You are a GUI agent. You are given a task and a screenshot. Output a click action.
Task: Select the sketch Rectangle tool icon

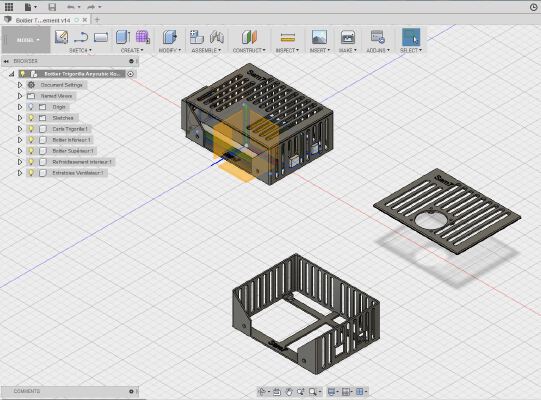tap(101, 37)
